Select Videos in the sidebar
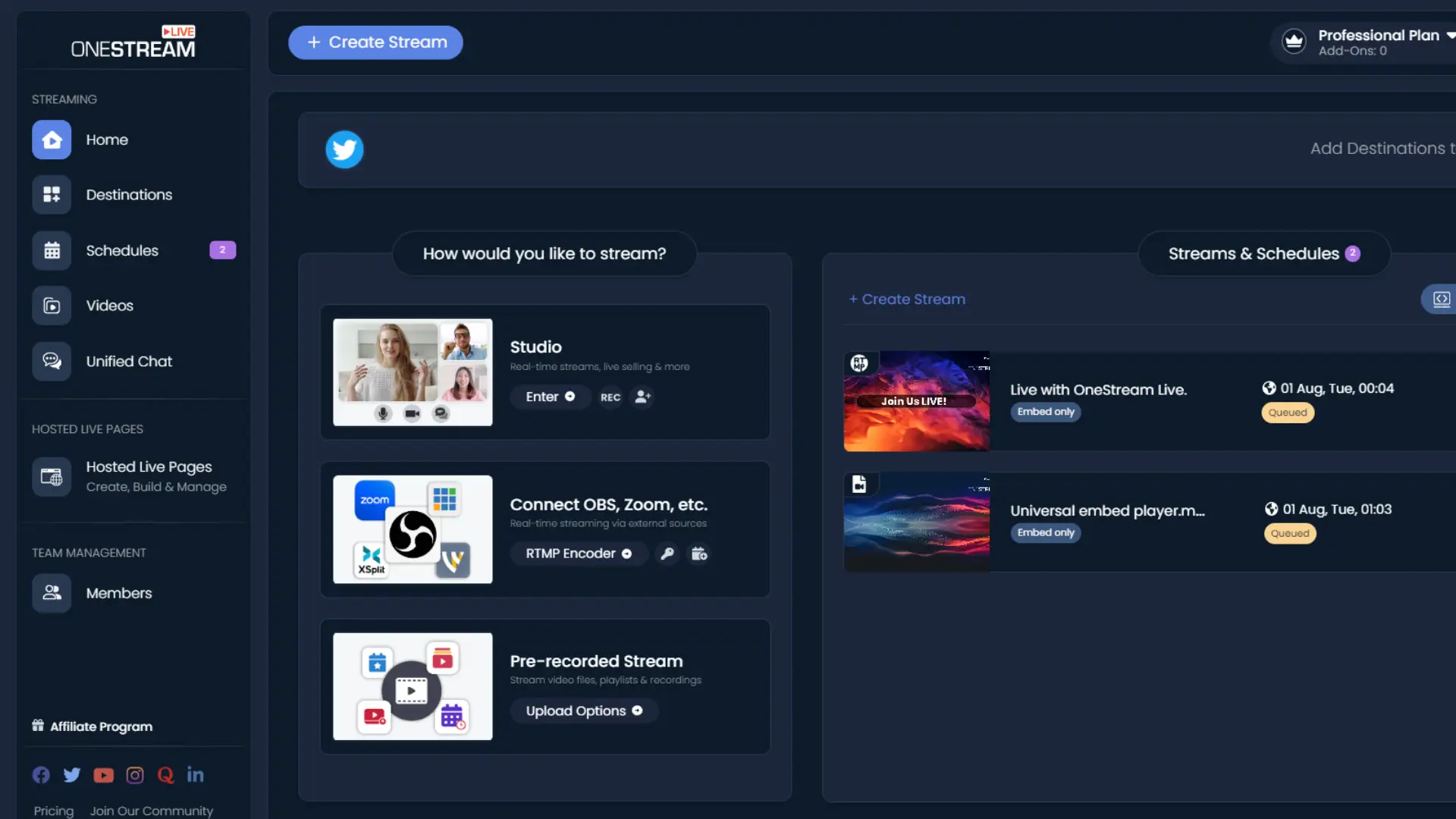This screenshot has width=1456, height=819. click(x=110, y=306)
